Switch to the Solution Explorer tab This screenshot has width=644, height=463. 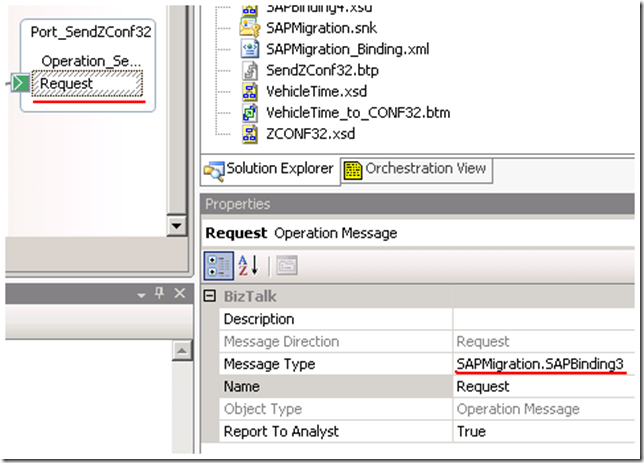[270, 170]
